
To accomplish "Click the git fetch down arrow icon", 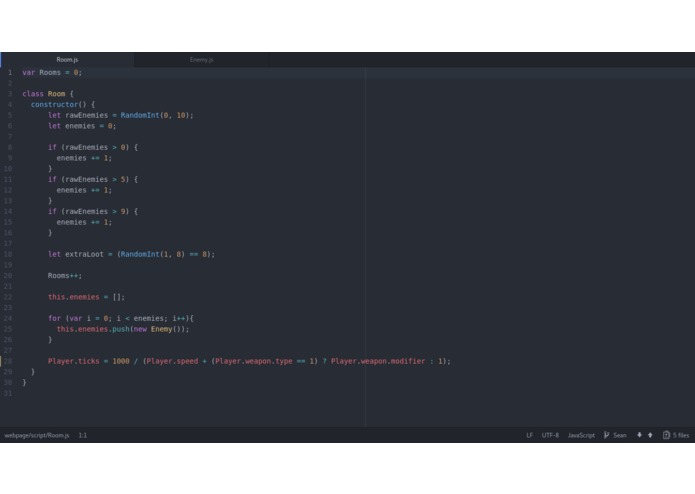I will pyautogui.click(x=639, y=435).
